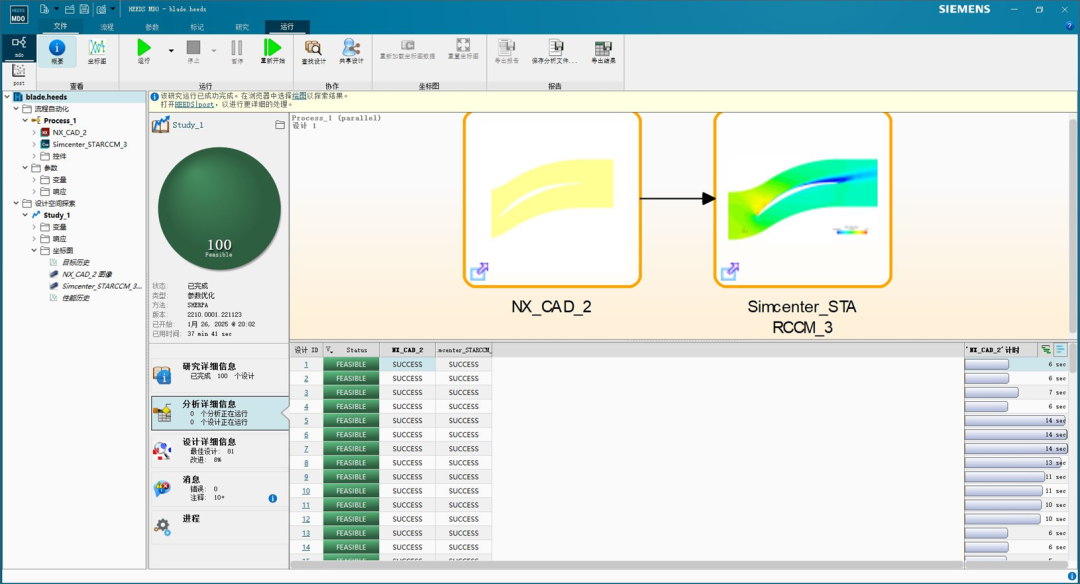
Task: Click the 重新开始 (Restart) icon
Action: [x=273, y=48]
